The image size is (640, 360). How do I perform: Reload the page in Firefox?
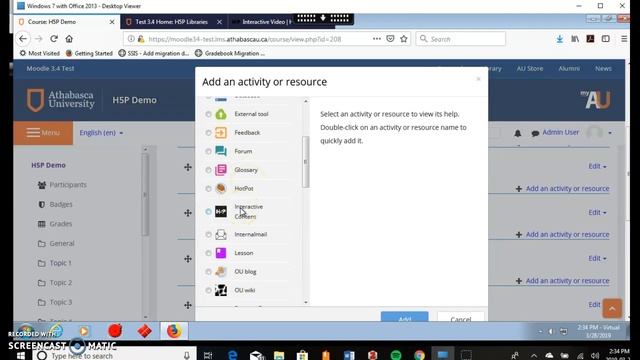click(54, 39)
